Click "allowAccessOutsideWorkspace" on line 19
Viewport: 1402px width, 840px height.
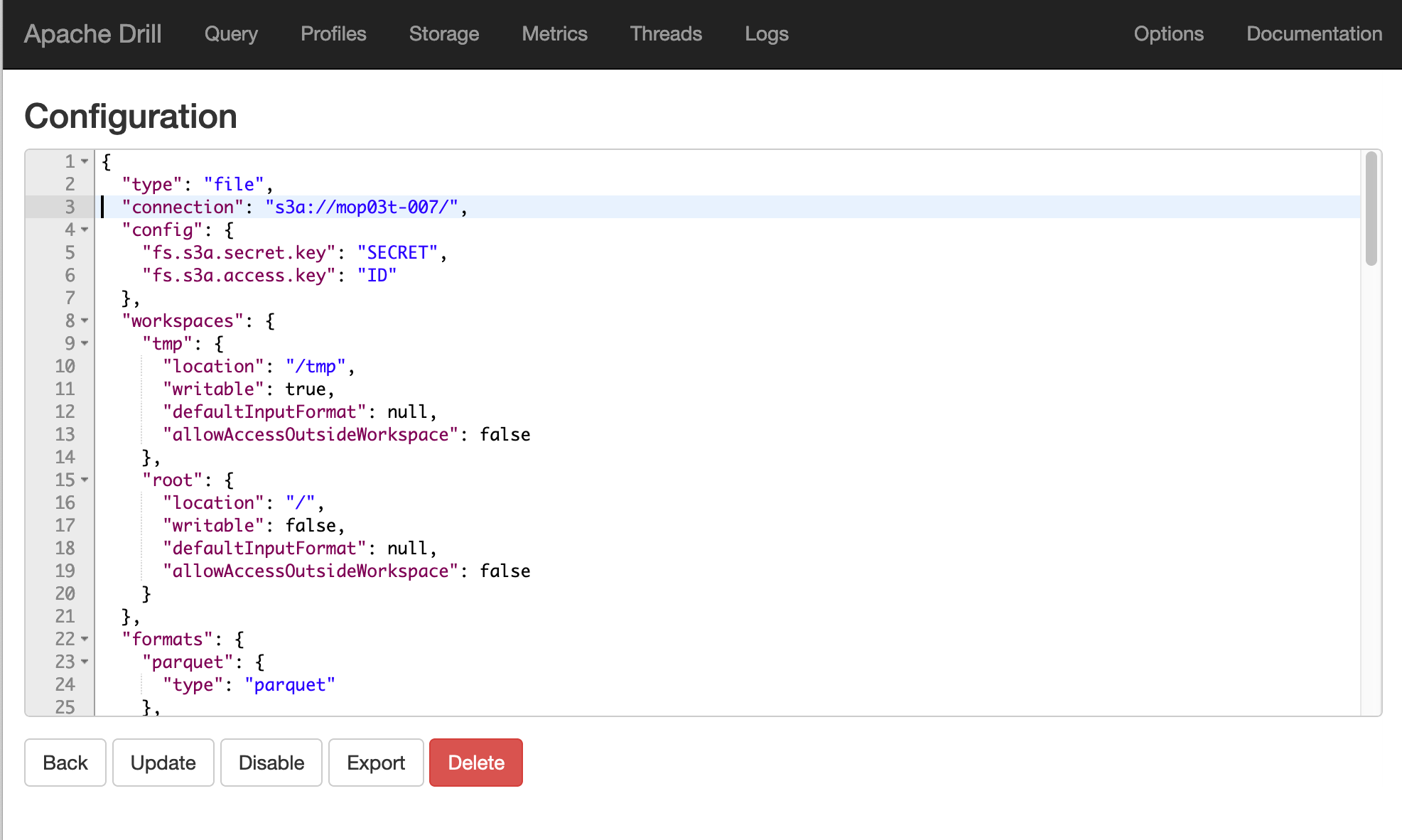tap(311, 571)
